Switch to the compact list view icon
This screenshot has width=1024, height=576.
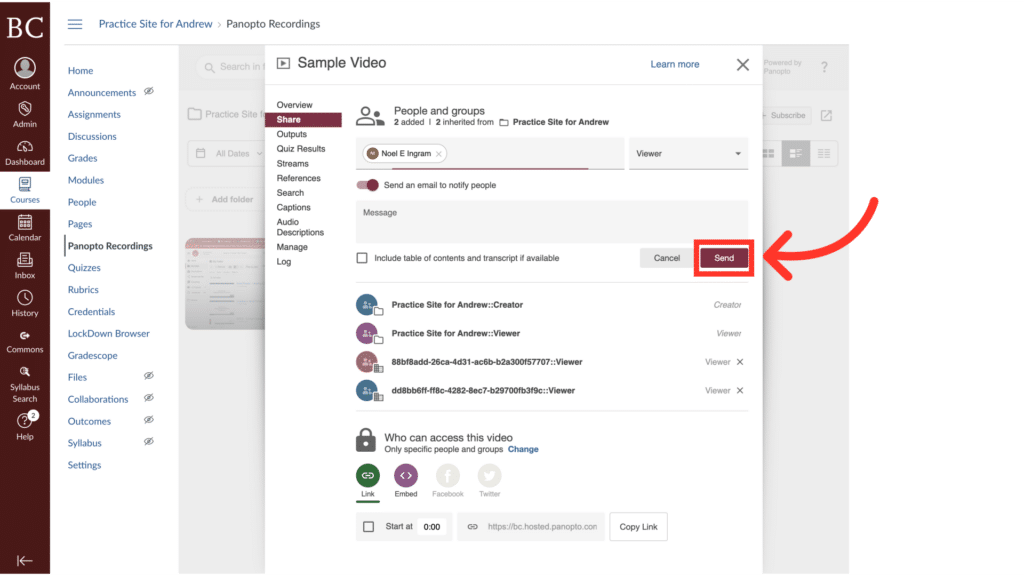coord(824,153)
